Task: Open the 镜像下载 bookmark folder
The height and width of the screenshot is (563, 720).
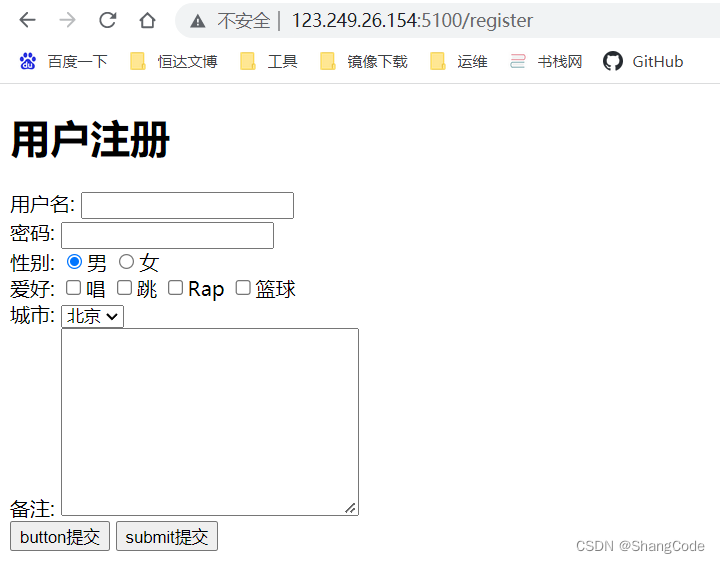Action: pyautogui.click(x=364, y=61)
